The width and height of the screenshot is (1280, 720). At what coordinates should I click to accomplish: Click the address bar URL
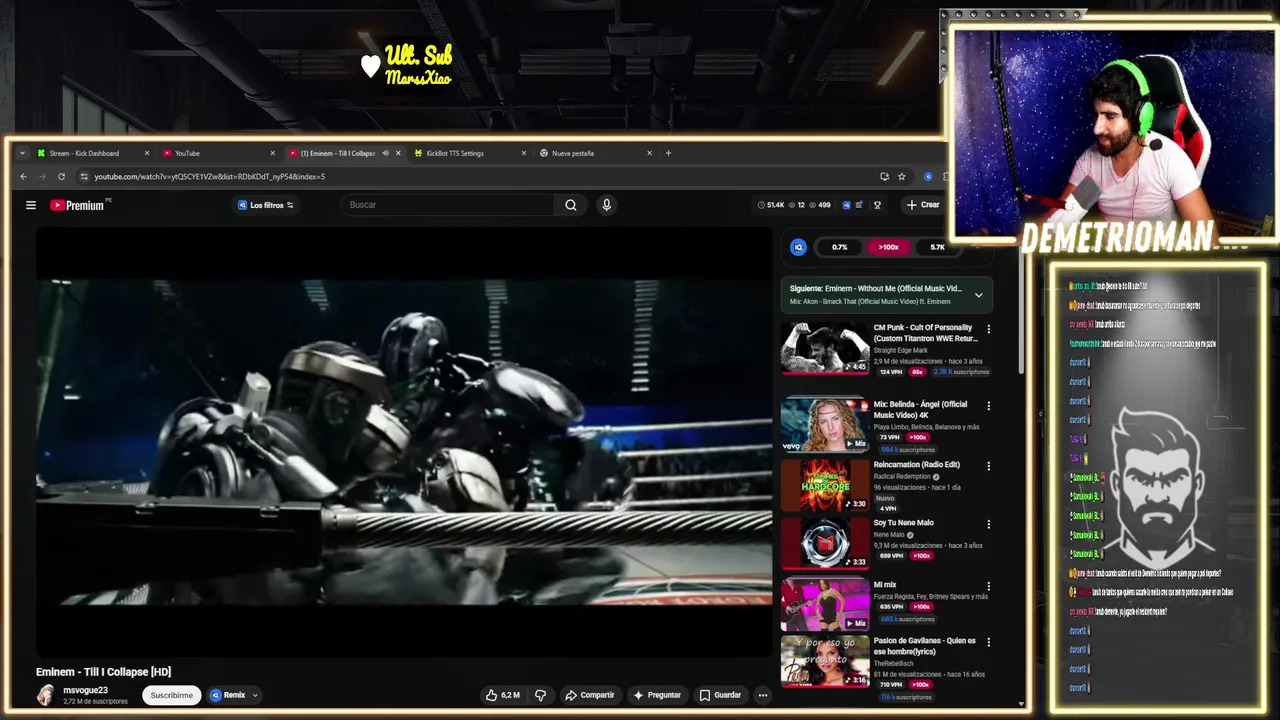point(210,177)
